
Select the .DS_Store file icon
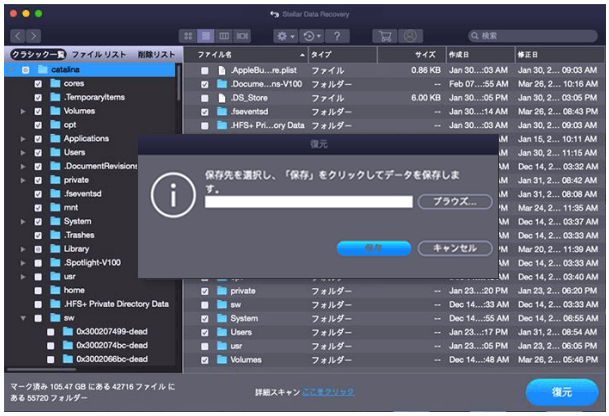pyautogui.click(x=222, y=98)
